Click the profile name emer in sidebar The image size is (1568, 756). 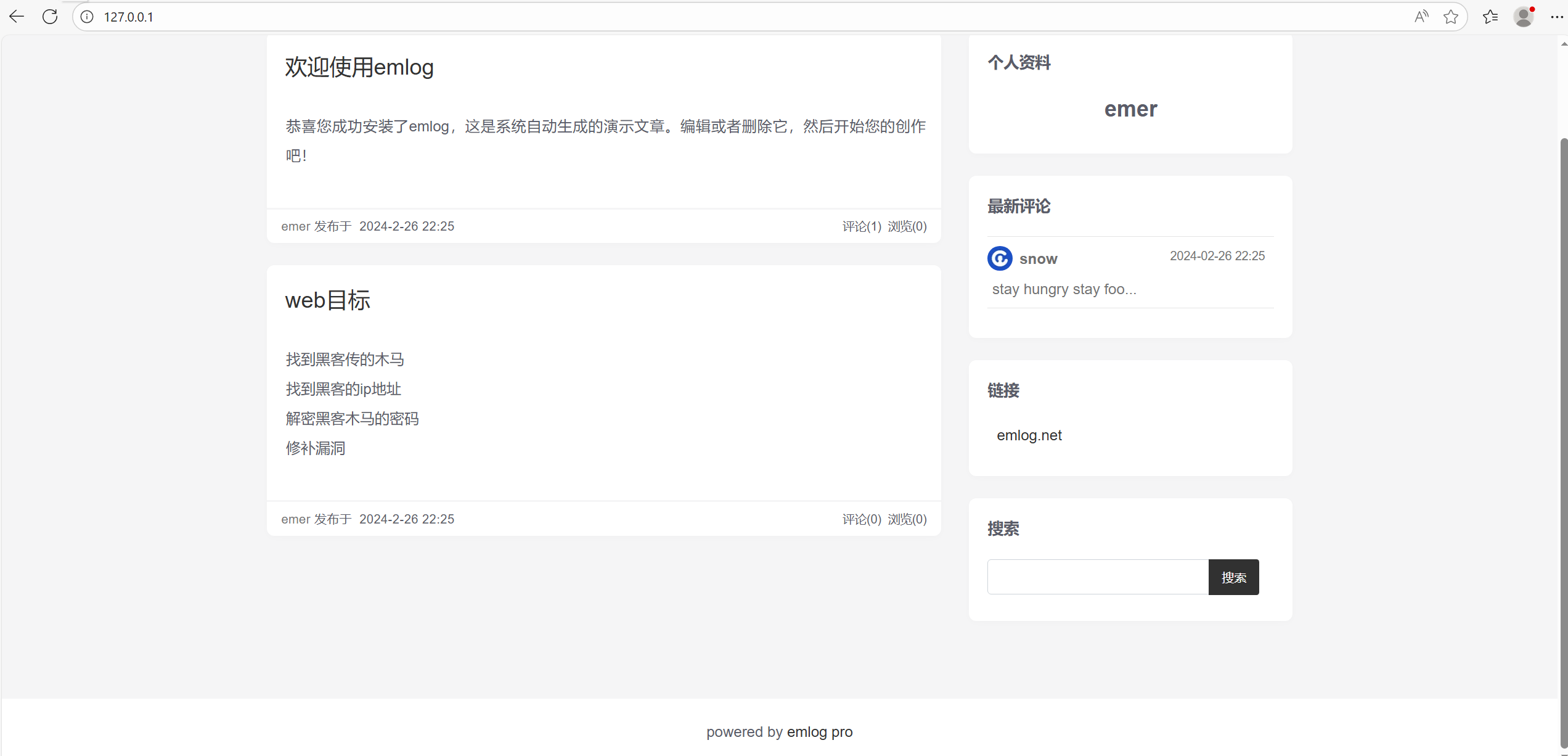pos(1131,109)
